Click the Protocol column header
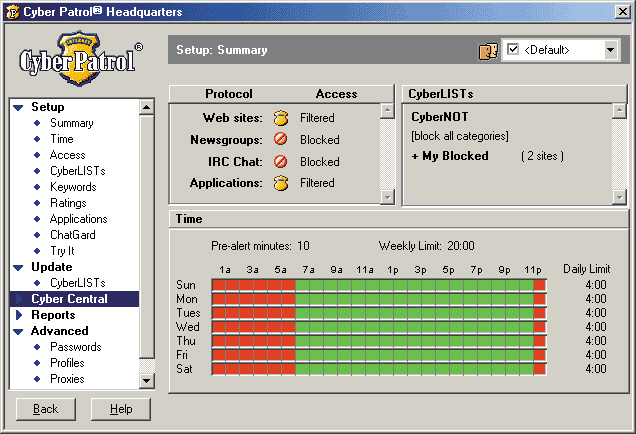The width and height of the screenshot is (636, 434). coord(229,94)
